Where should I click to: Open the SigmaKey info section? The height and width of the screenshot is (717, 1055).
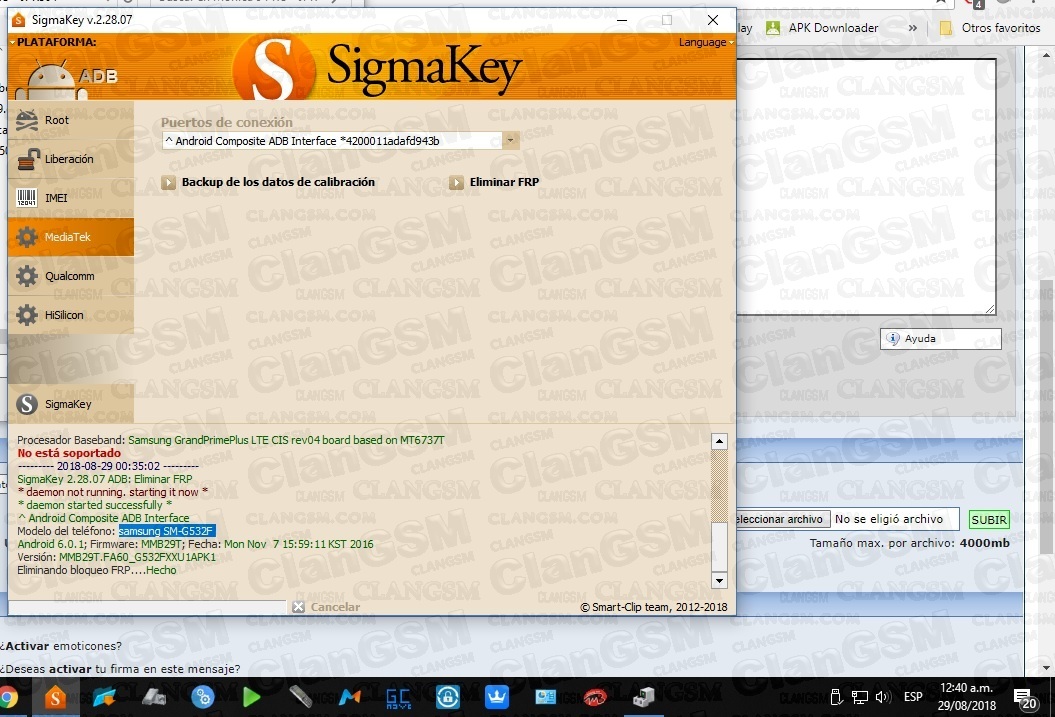[71, 404]
